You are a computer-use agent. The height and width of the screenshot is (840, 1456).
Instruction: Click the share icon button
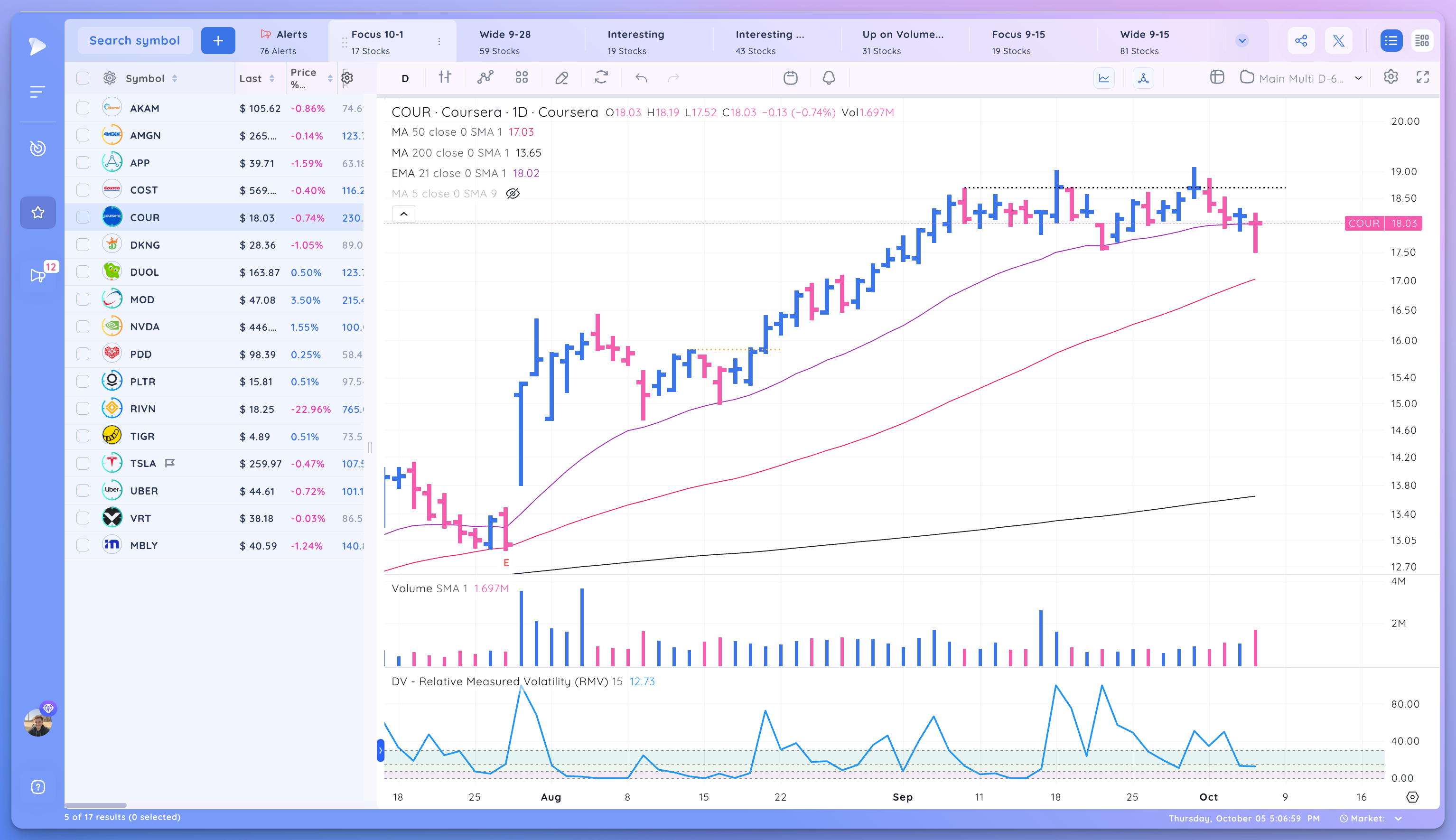coord(1301,40)
